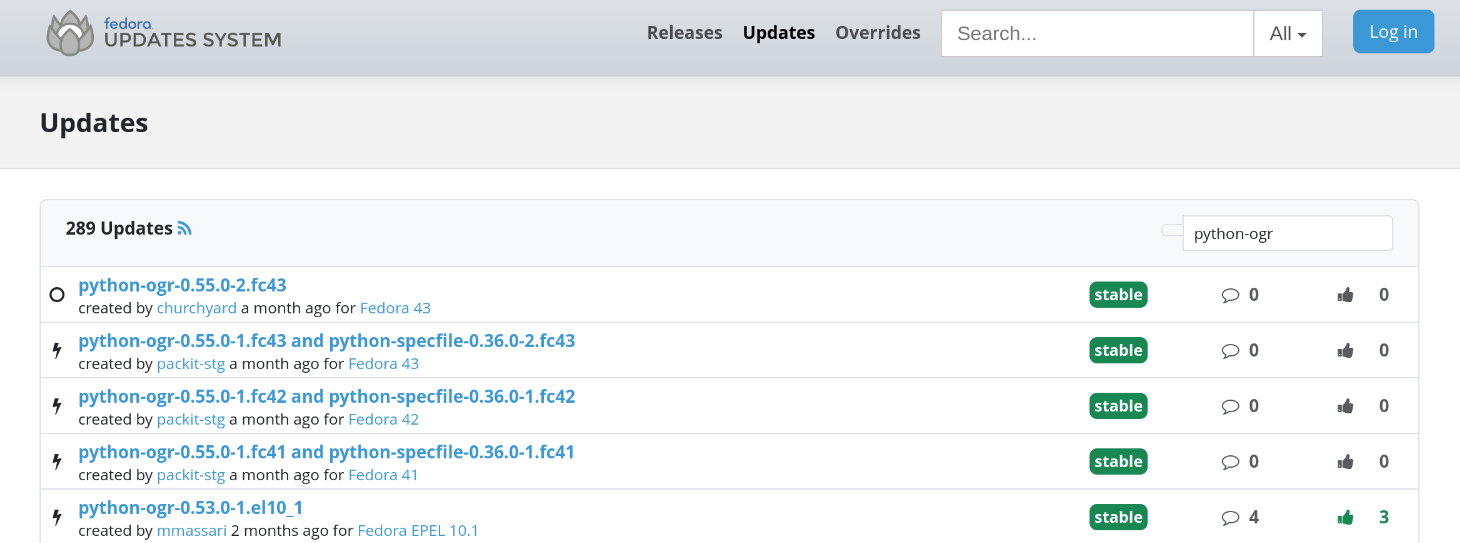Image resolution: width=1460 pixels, height=543 pixels.
Task: Focus the main Search field
Action: 1097,33
